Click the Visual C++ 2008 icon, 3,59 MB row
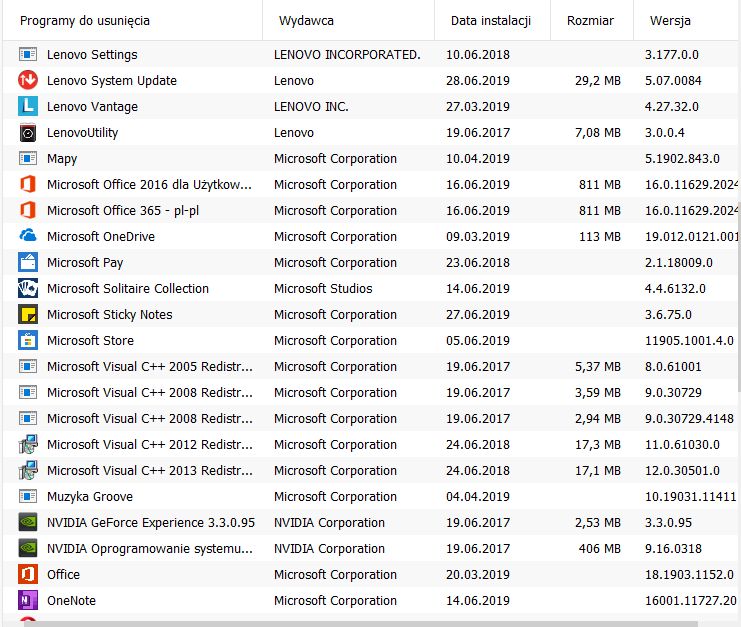This screenshot has width=741, height=627. 28,392
